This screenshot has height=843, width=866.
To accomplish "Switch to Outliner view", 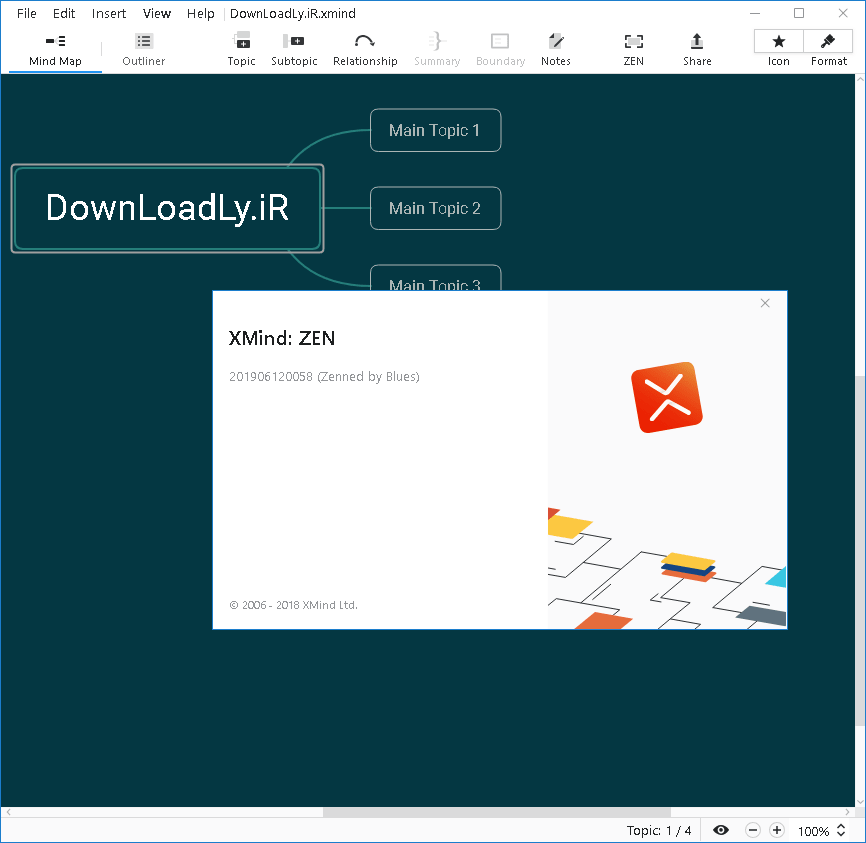I will point(144,49).
